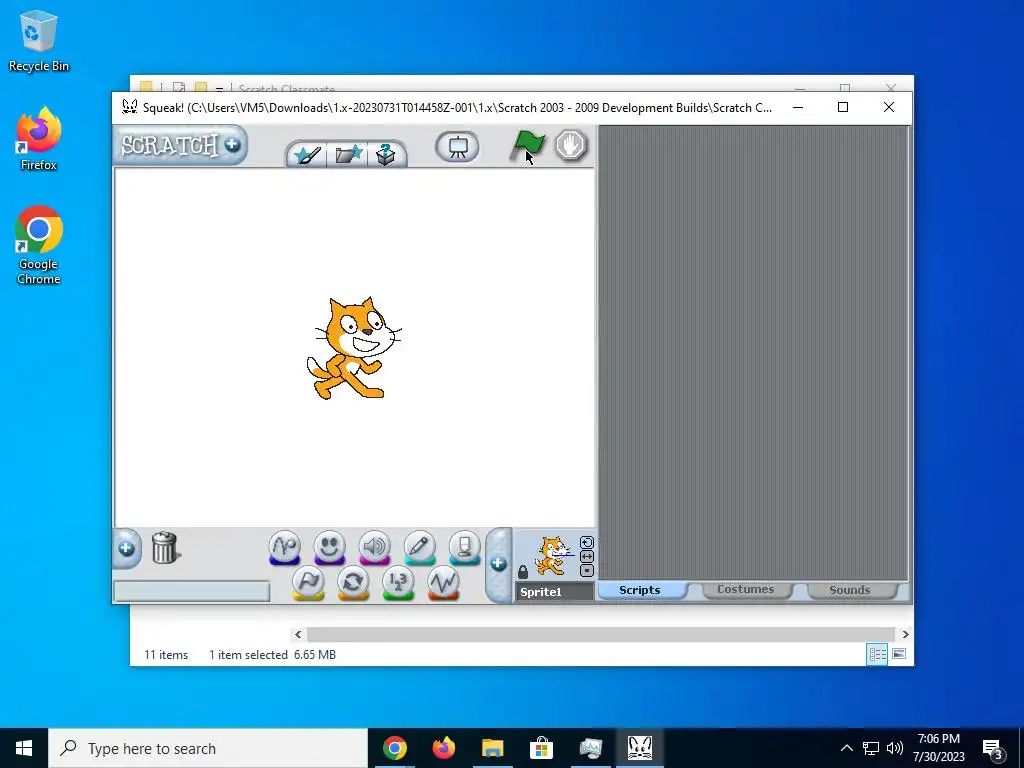Click the right scroll arrow in File Explorer
The width and height of the screenshot is (1024, 768).
coord(905,634)
